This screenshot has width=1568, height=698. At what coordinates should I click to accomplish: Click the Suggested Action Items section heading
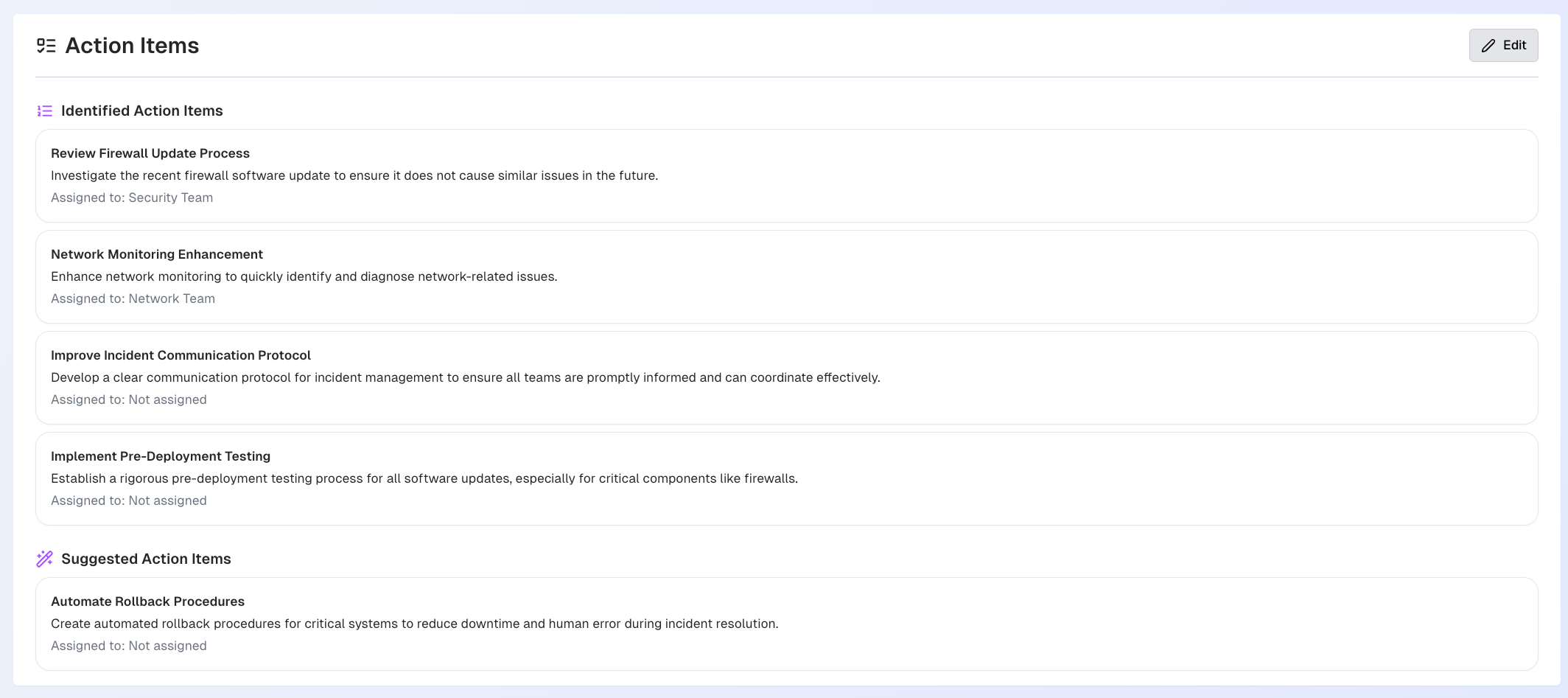tap(146, 559)
